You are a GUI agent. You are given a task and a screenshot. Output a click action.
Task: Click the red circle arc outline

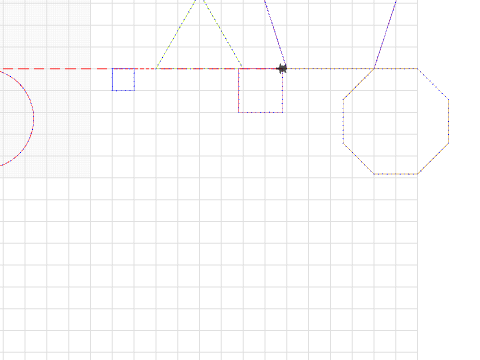(x=17, y=118)
